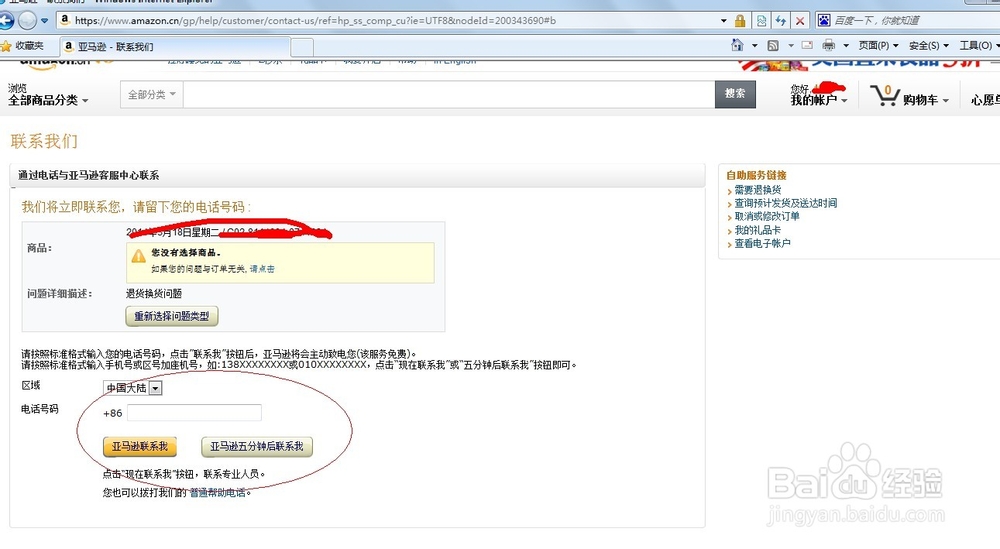Expand the address bar URL dropdown arrow
This screenshot has width=1000, height=549.
724,20
